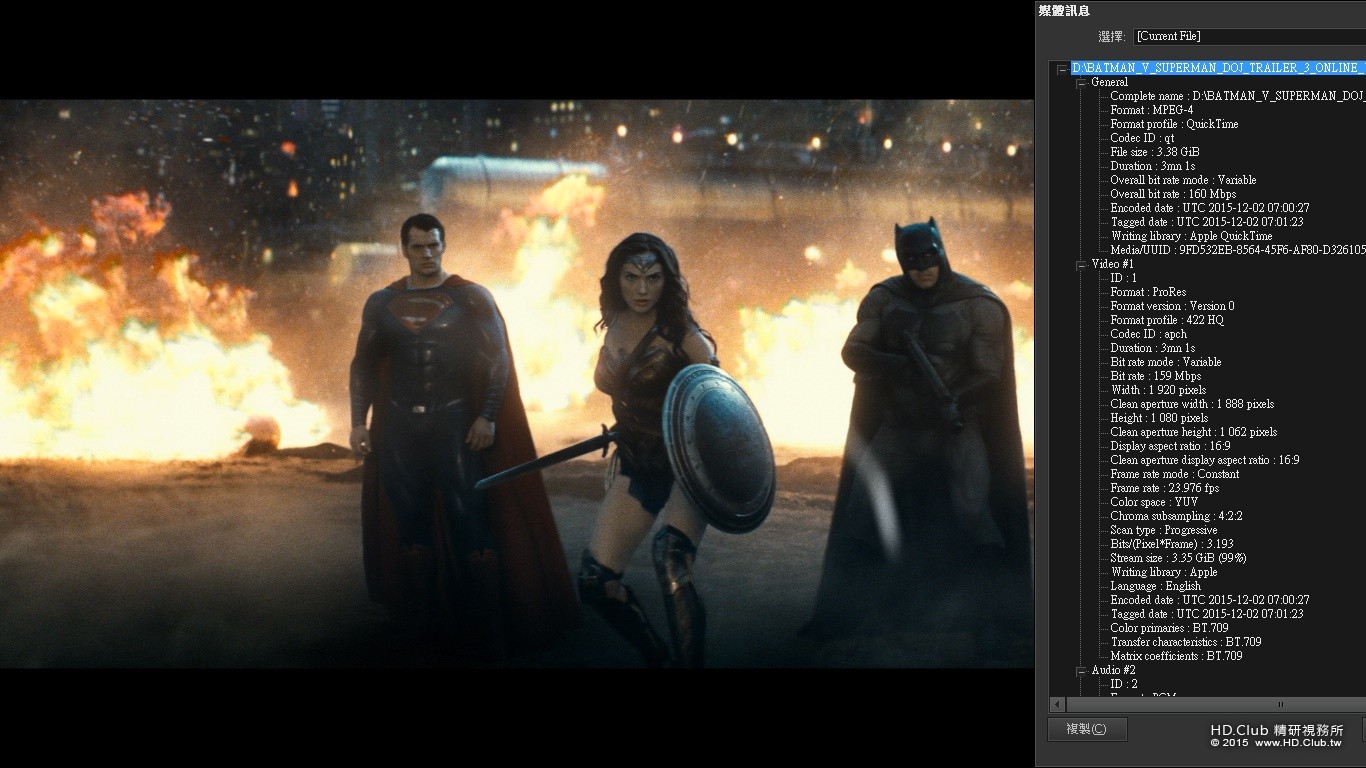The width and height of the screenshot is (1366, 768).
Task: Collapse the Video #1 tree section
Action: click(x=1082, y=264)
